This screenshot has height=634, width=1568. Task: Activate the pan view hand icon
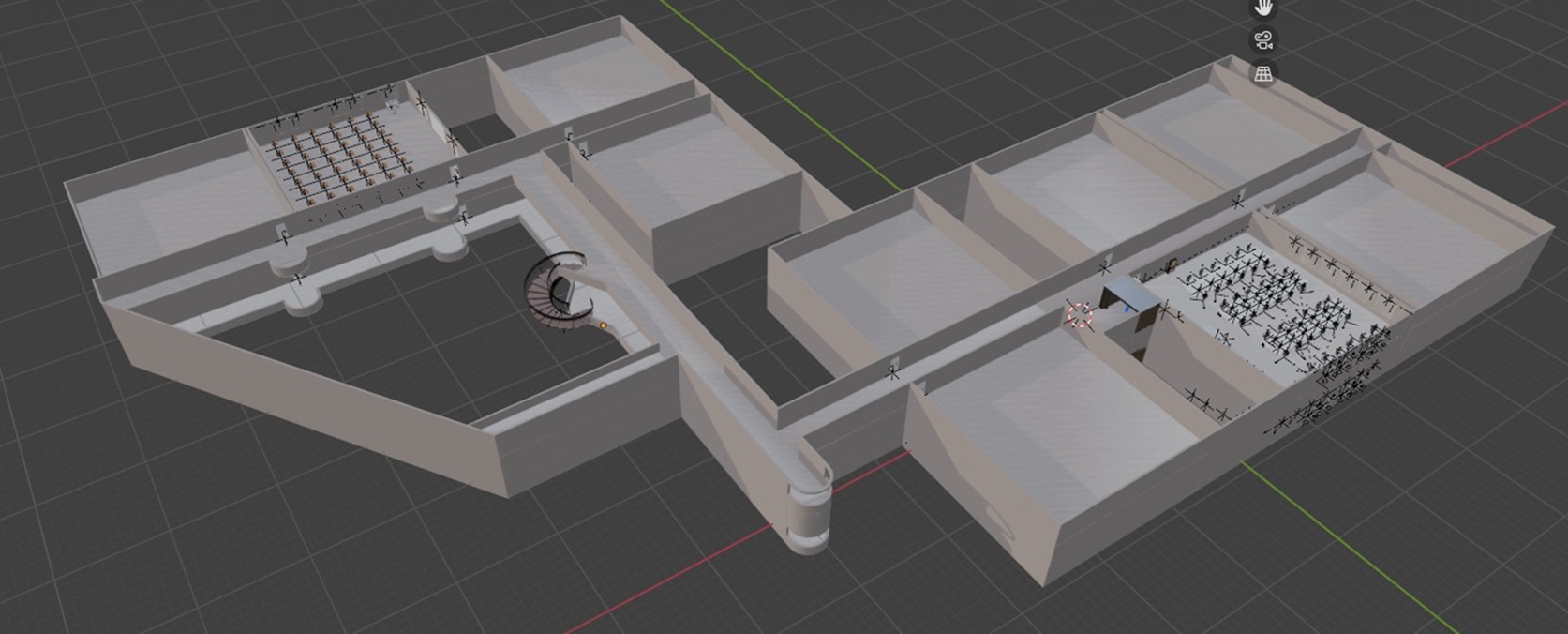click(1263, 8)
